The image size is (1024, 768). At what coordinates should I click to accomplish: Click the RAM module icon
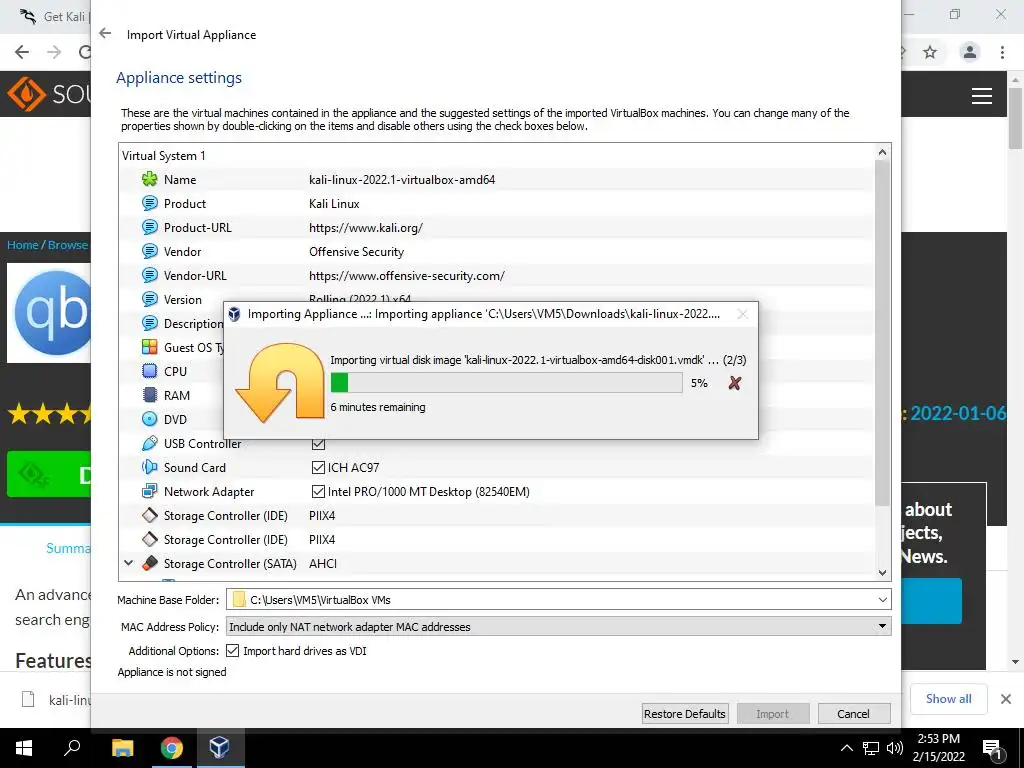click(150, 395)
